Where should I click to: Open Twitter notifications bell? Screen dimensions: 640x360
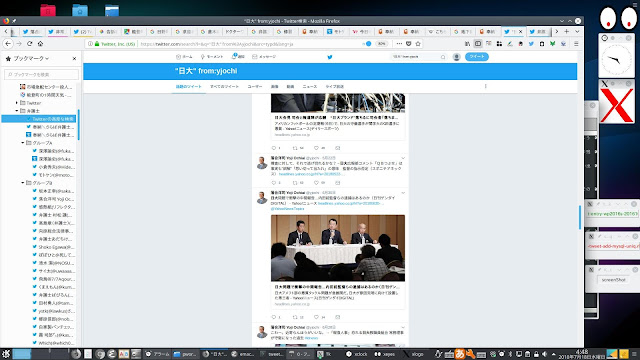[238, 57]
